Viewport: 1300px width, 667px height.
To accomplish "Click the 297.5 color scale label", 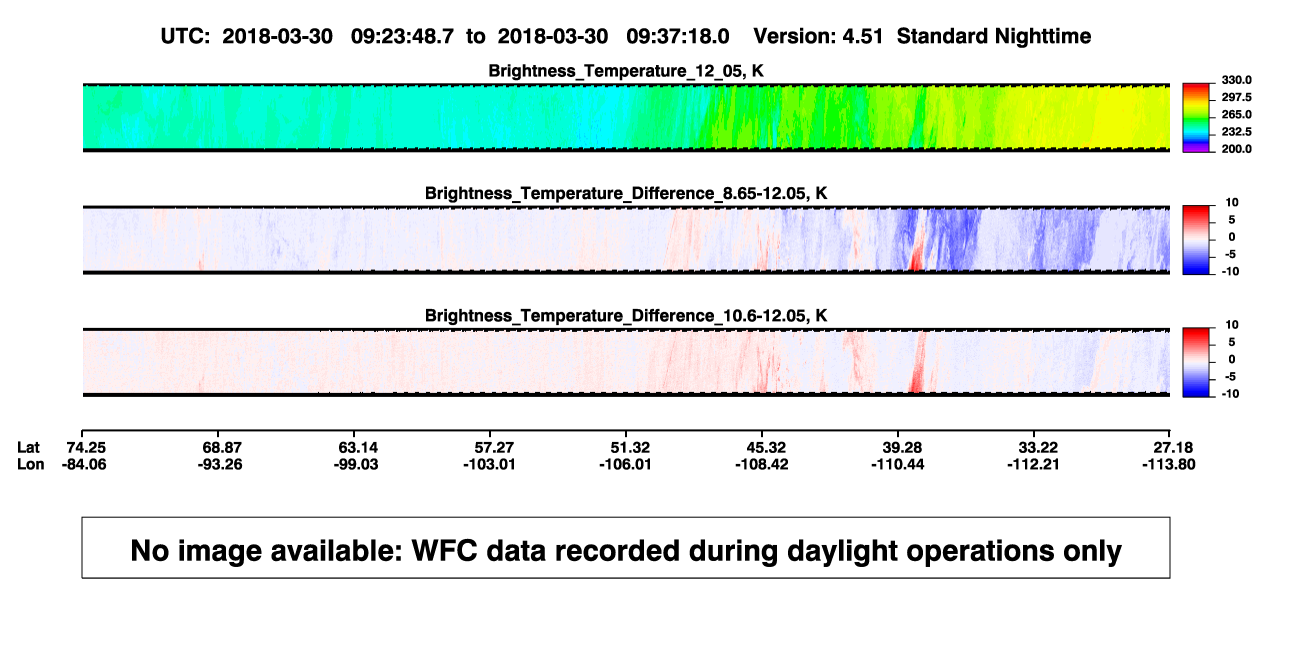I will pyautogui.click(x=1235, y=97).
